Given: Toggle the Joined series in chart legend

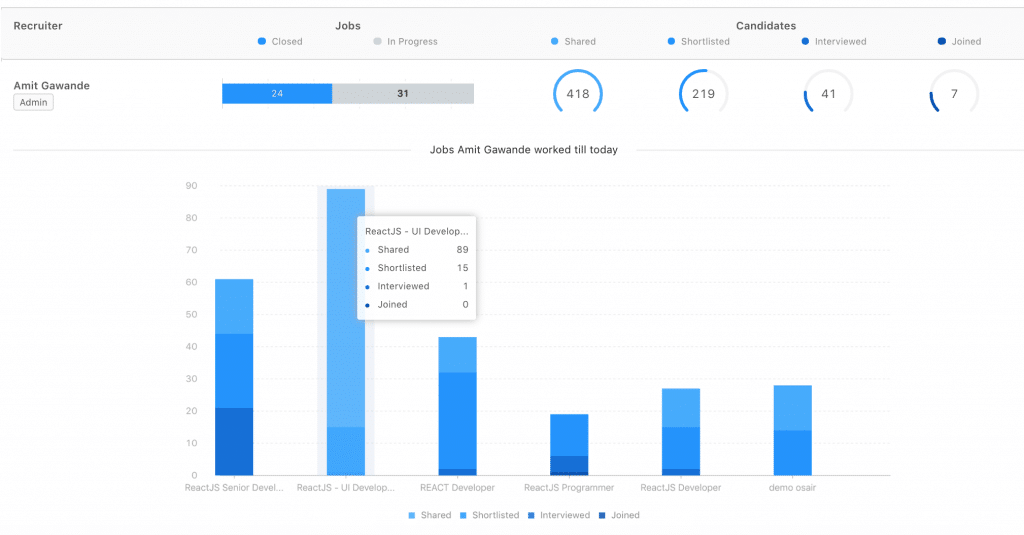Looking at the screenshot, I should point(619,515).
